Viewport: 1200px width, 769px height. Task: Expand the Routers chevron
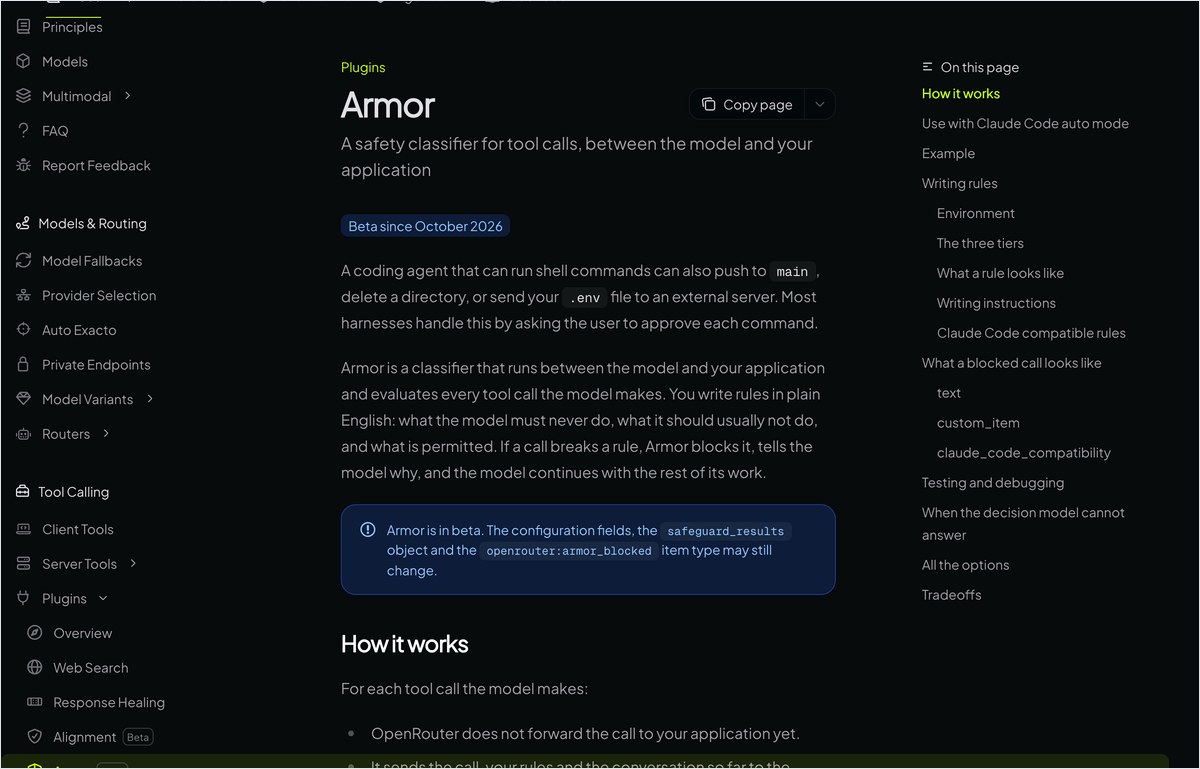pyautogui.click(x=106, y=434)
